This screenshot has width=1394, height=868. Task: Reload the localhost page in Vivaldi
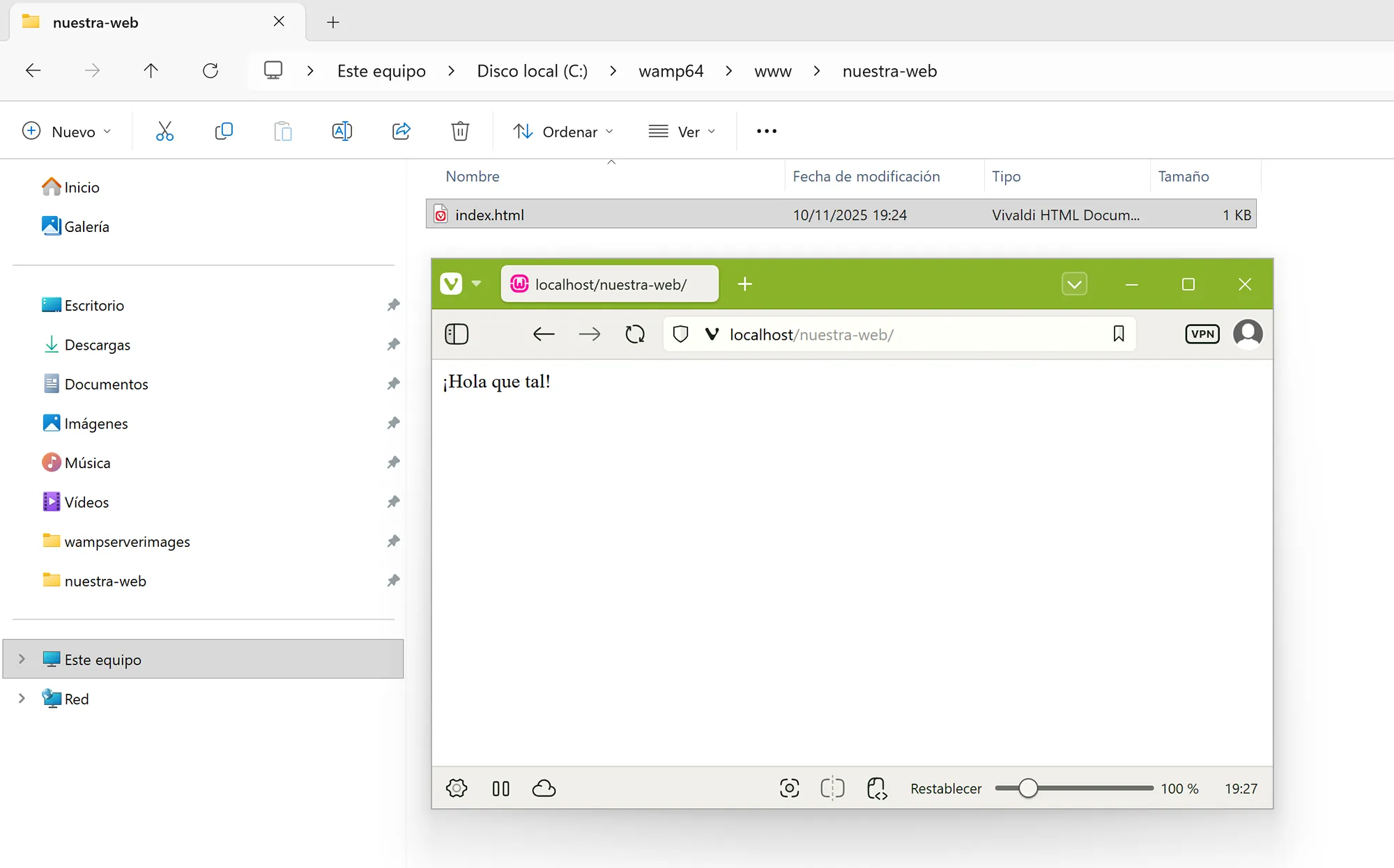pyautogui.click(x=634, y=334)
